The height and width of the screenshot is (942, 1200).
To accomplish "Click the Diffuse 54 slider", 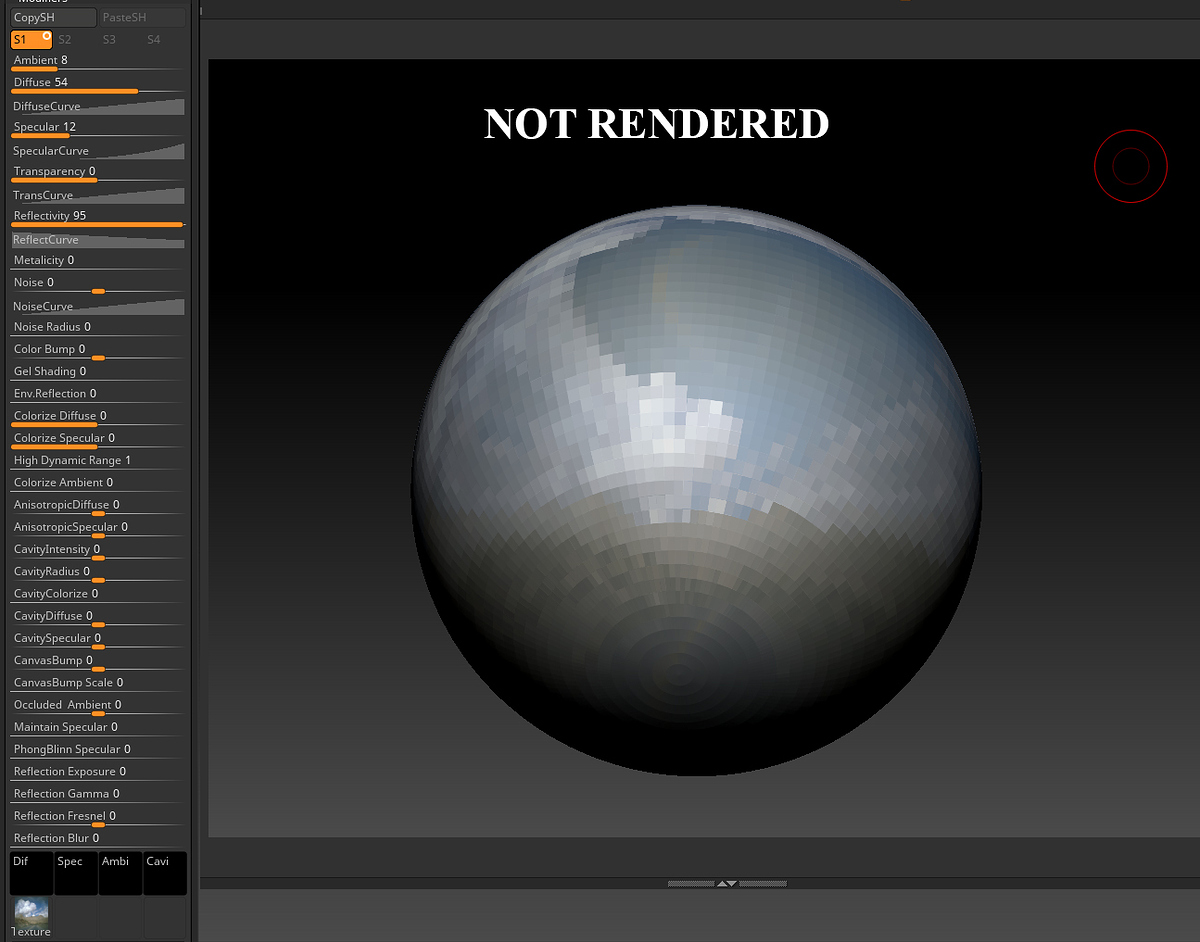I will pyautogui.click(x=98, y=83).
